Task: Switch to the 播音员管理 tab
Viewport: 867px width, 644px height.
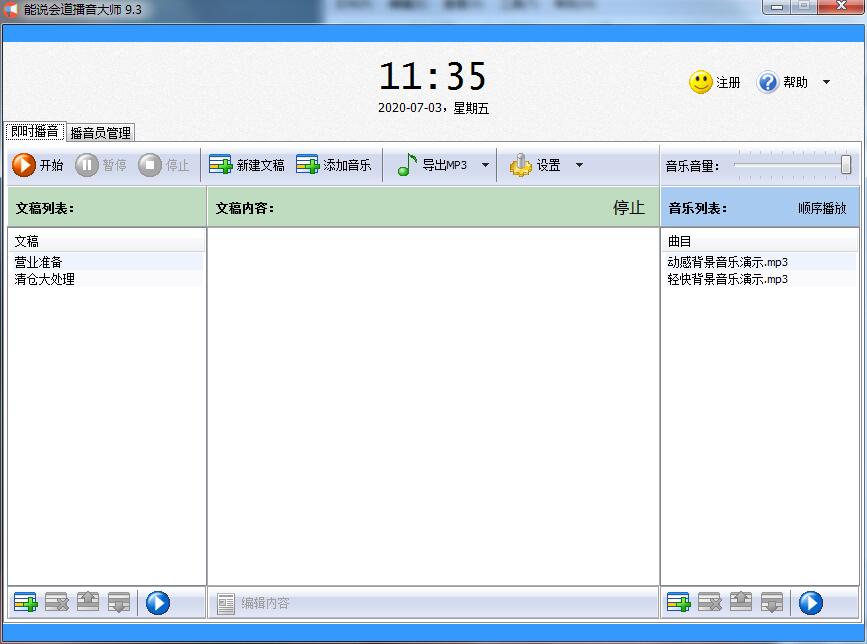Action: pyautogui.click(x=101, y=133)
